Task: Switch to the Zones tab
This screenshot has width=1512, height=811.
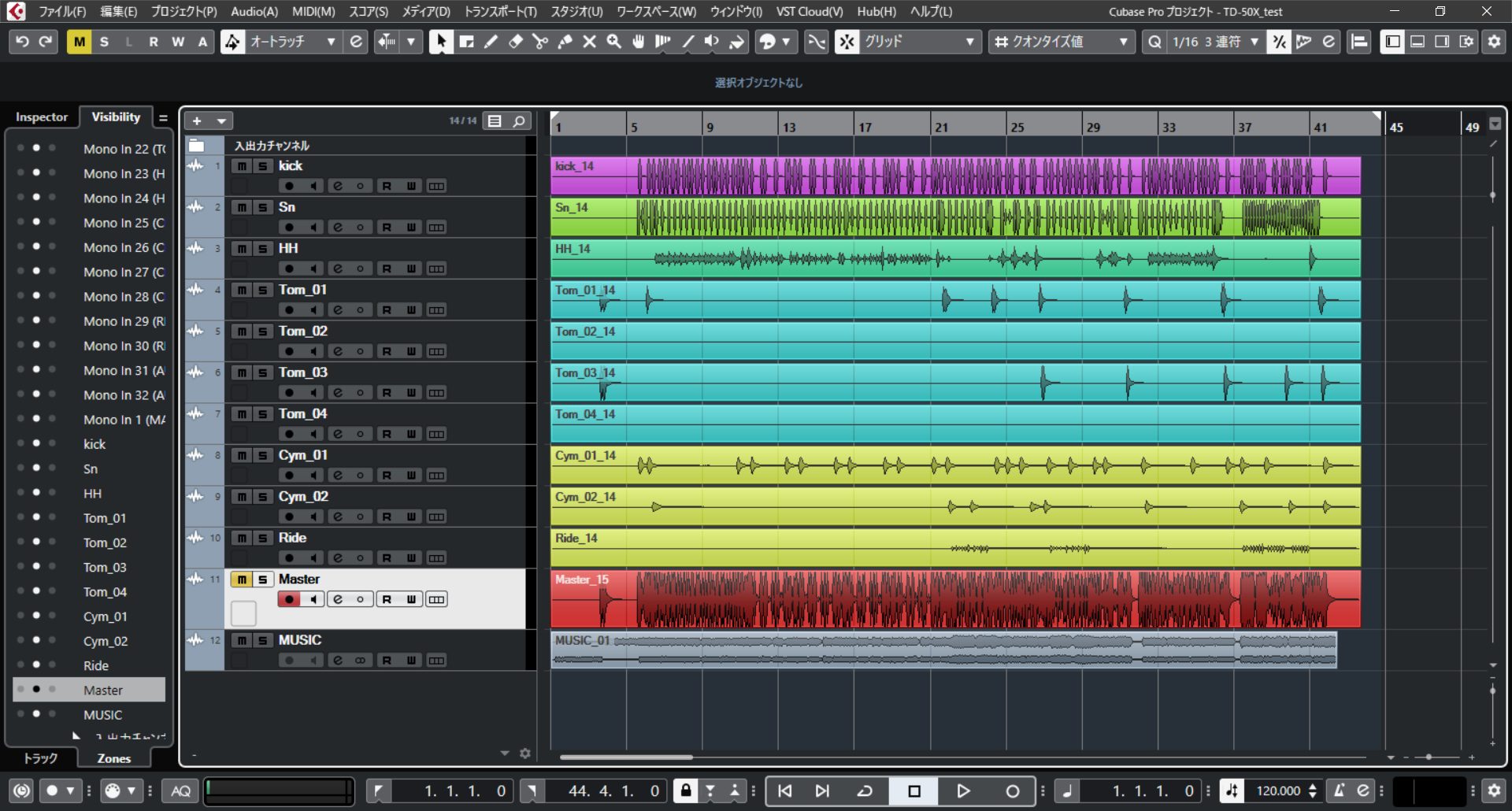Action: tap(113, 758)
